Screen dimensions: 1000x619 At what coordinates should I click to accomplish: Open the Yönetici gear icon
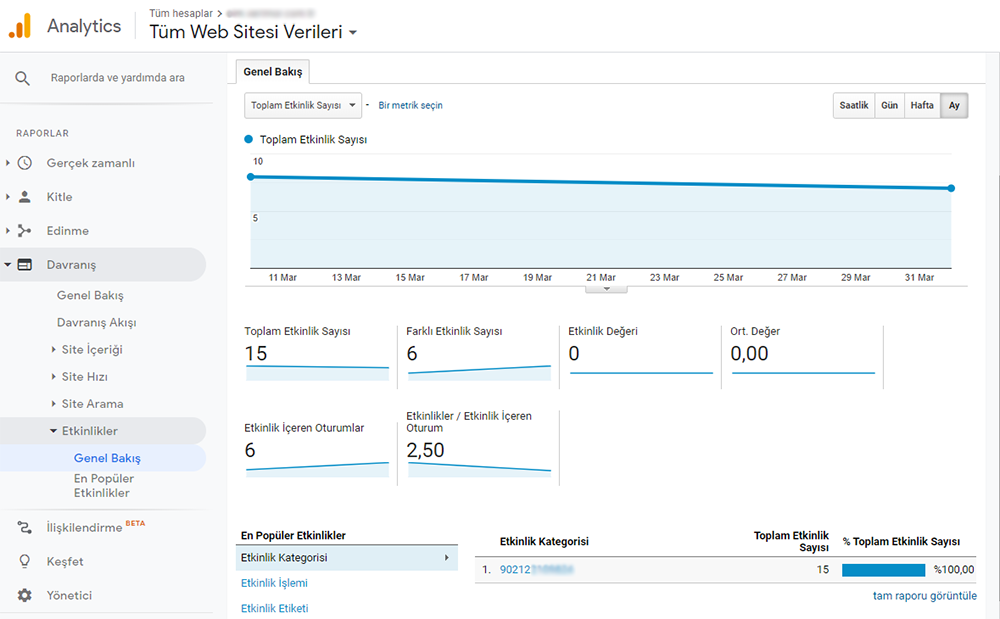pyautogui.click(x=26, y=595)
